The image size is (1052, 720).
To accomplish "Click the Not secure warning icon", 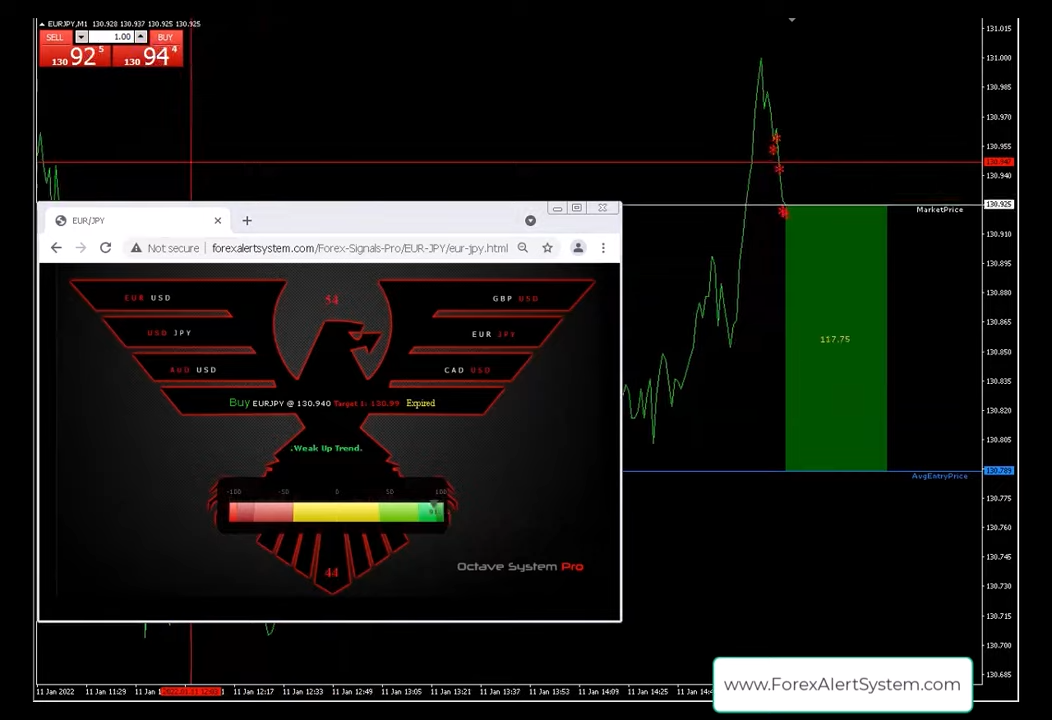I will 136,248.
